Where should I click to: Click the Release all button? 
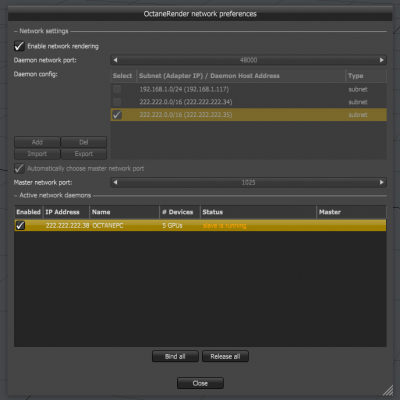pos(225,356)
